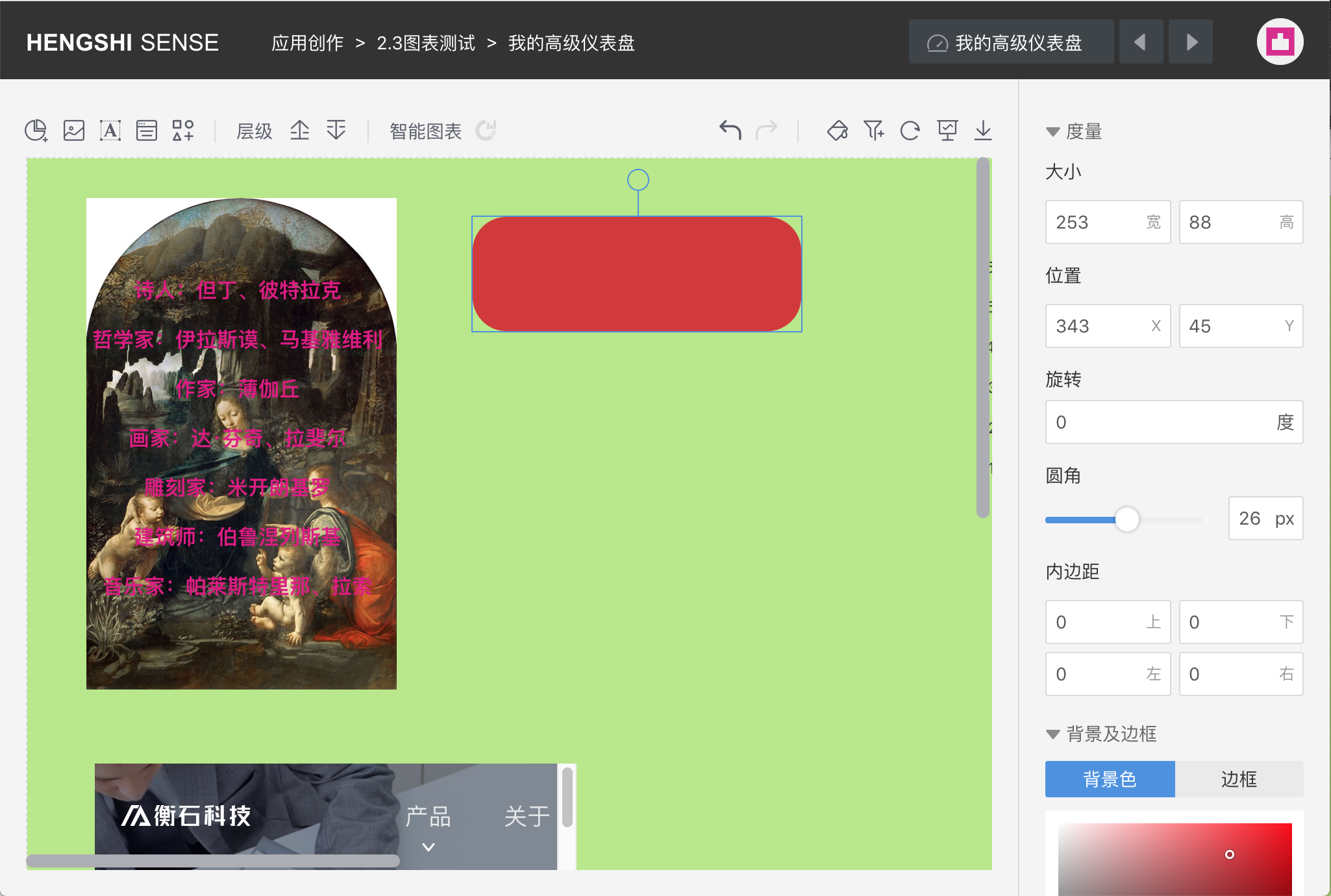
Task: Add more widget components
Action: (183, 131)
